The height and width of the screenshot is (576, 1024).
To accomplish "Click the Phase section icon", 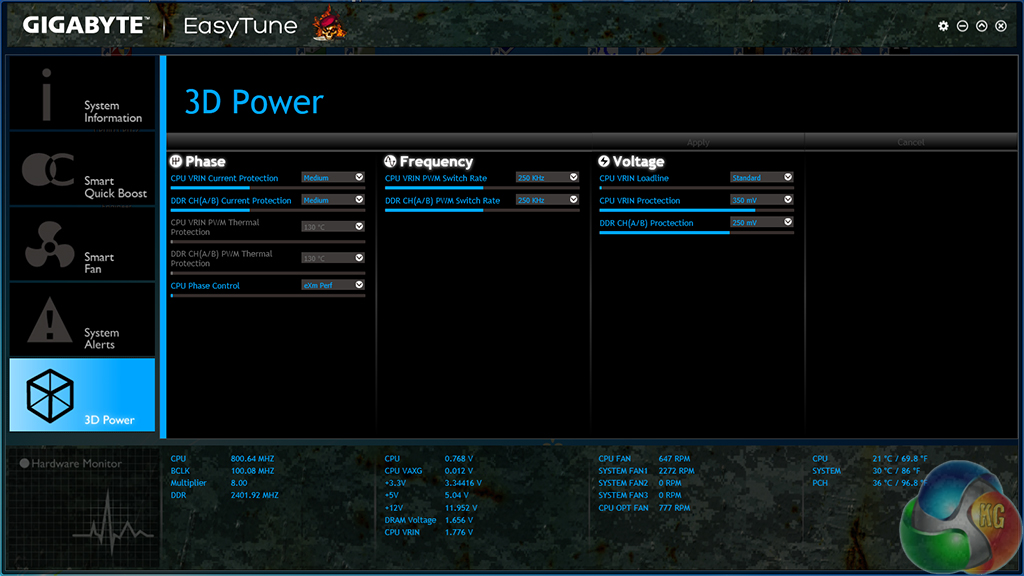I will pyautogui.click(x=176, y=161).
